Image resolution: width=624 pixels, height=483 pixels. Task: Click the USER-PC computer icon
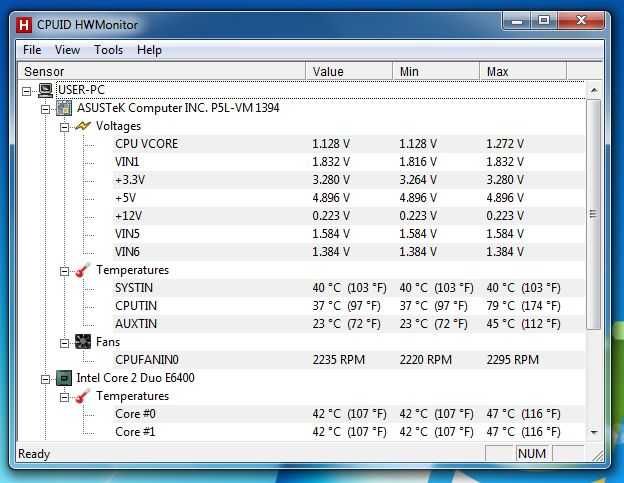[45, 90]
